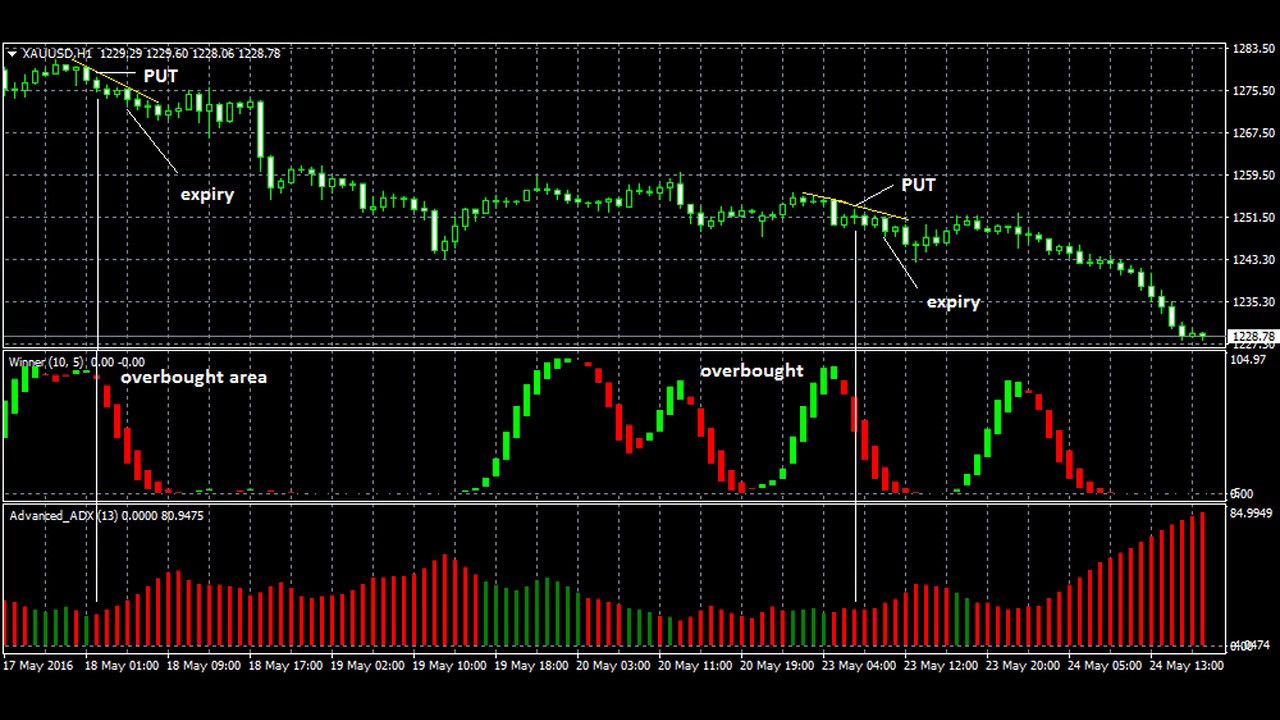Click the 1243.30 price axis label
This screenshot has width=1280, height=720.
click(x=1253, y=259)
